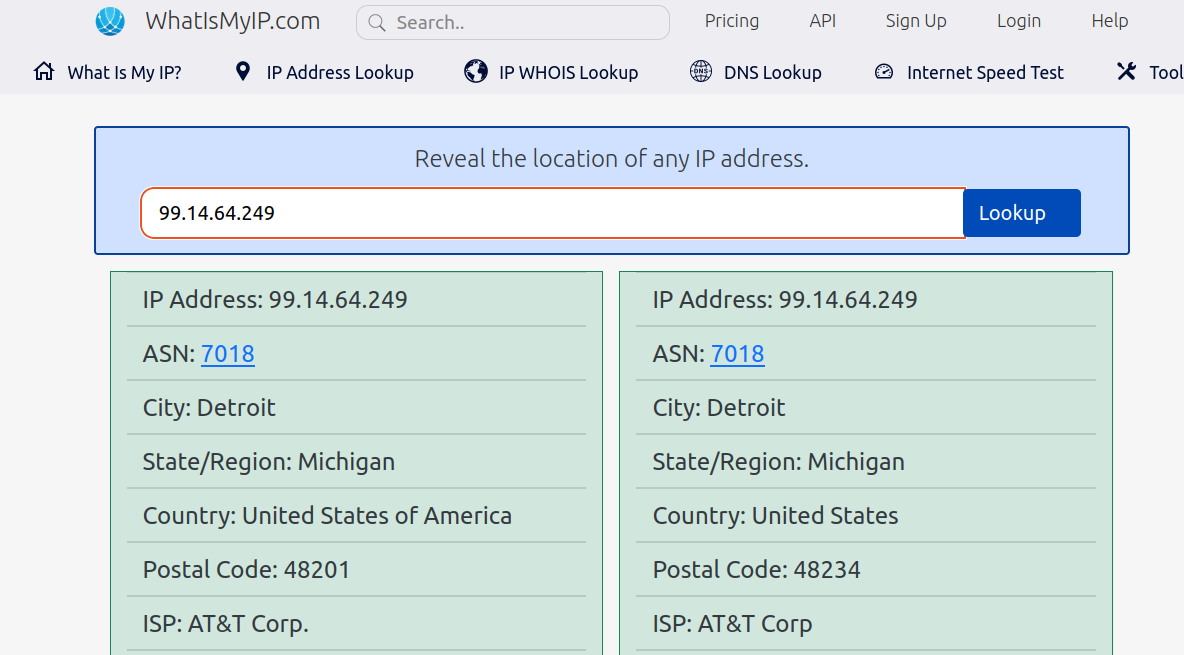Click the magnifier icon in the search box
1184x655 pixels.
tap(377, 23)
